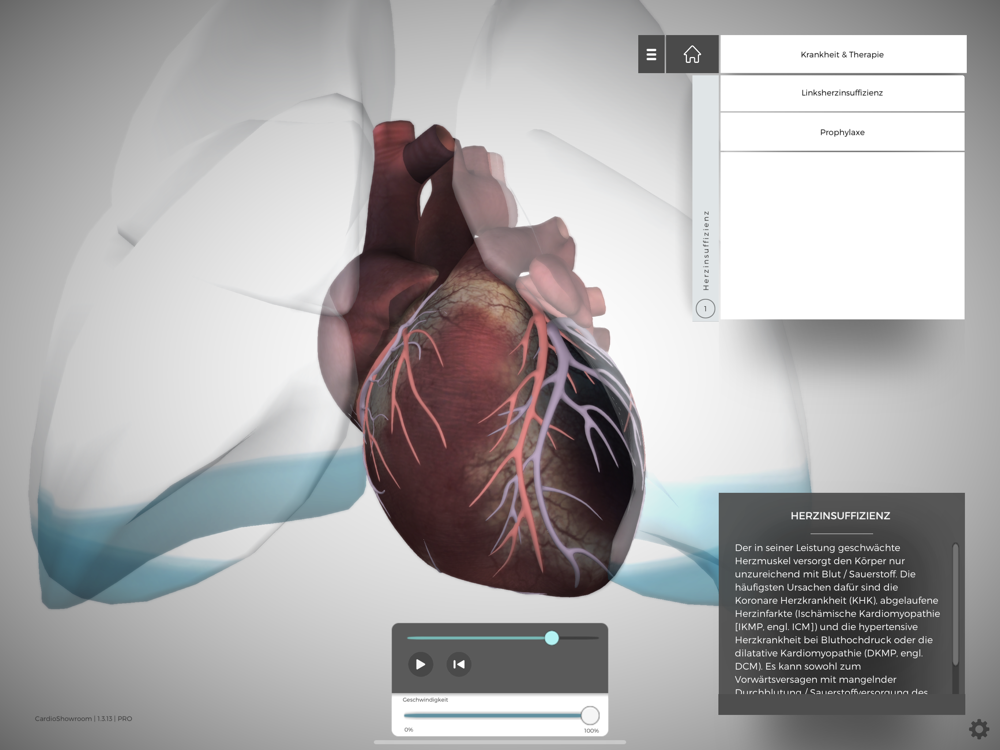Screen dimensions: 1000x750
Task: Click the CardioShowroom version label
Action: (x=84, y=718)
